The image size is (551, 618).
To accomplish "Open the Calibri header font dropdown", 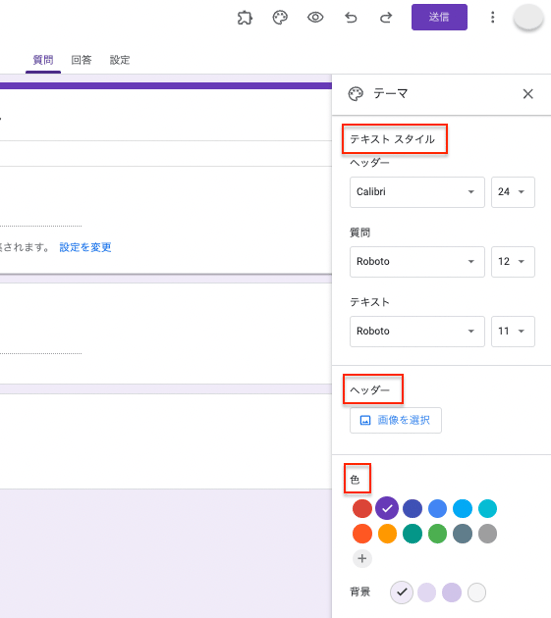I will (x=417, y=192).
